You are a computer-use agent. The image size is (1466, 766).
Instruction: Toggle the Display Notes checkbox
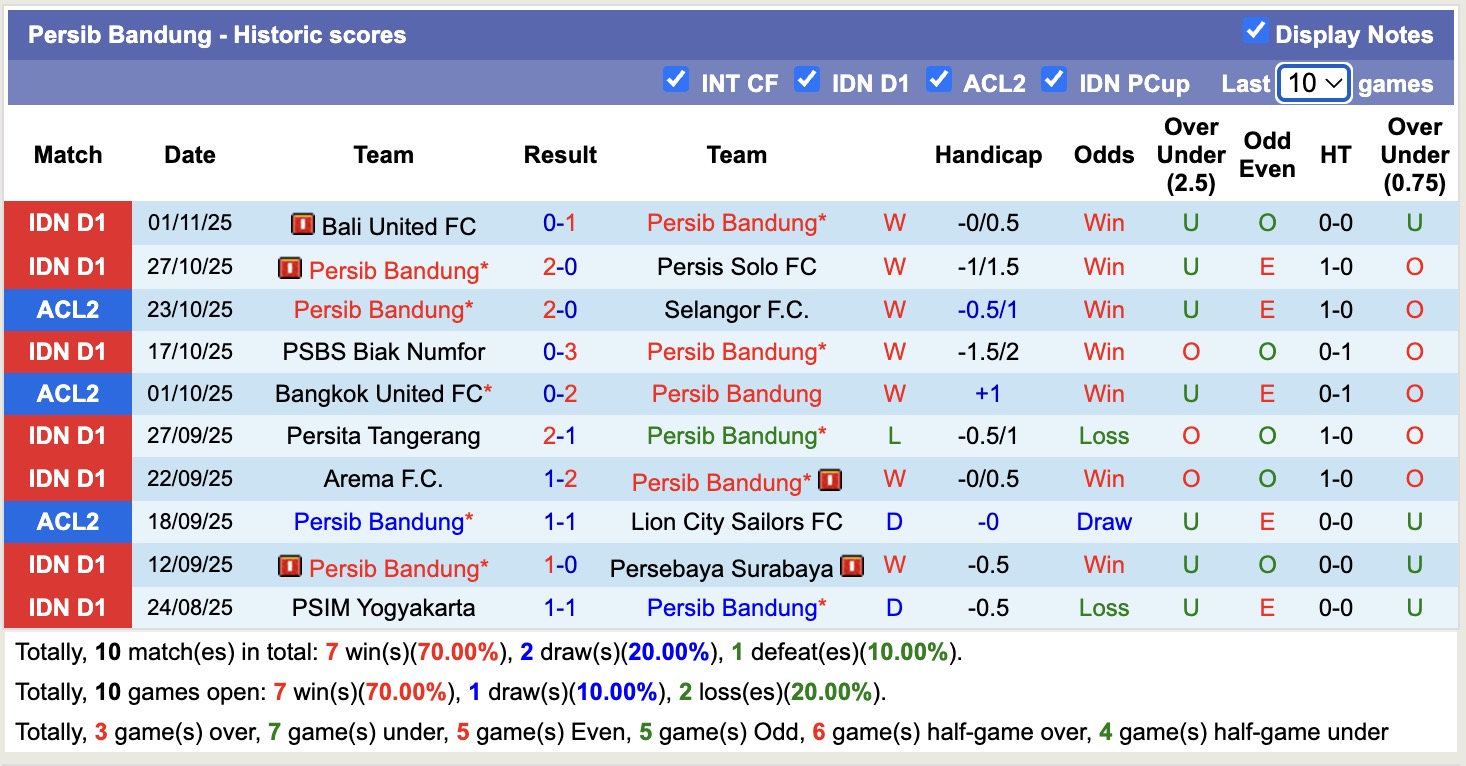(1253, 31)
